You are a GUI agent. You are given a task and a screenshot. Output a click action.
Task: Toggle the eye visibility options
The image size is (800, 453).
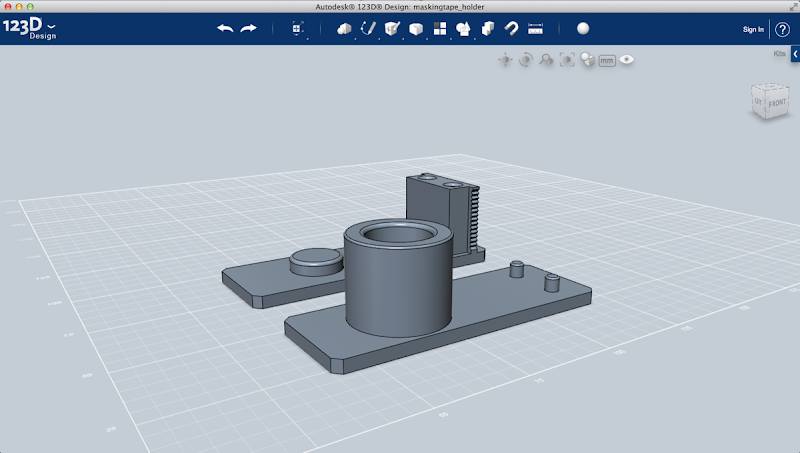coord(627,60)
